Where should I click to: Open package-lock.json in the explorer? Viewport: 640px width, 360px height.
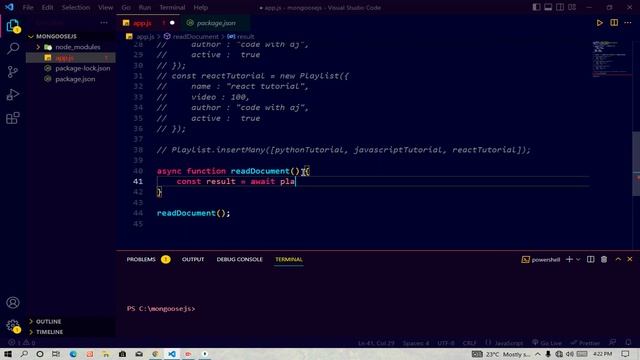tap(71, 68)
